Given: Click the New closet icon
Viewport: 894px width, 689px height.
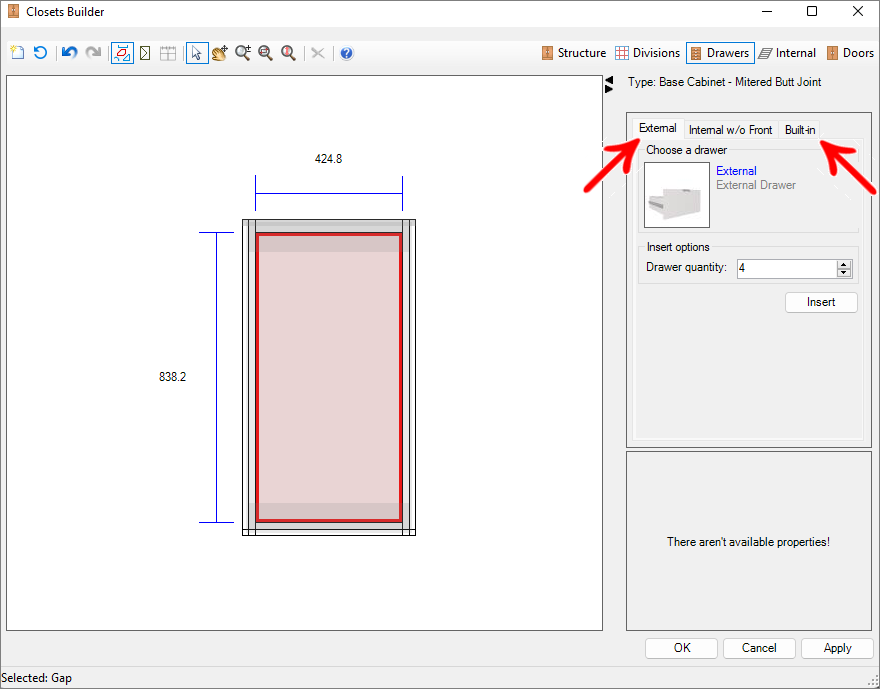Looking at the screenshot, I should [17, 53].
